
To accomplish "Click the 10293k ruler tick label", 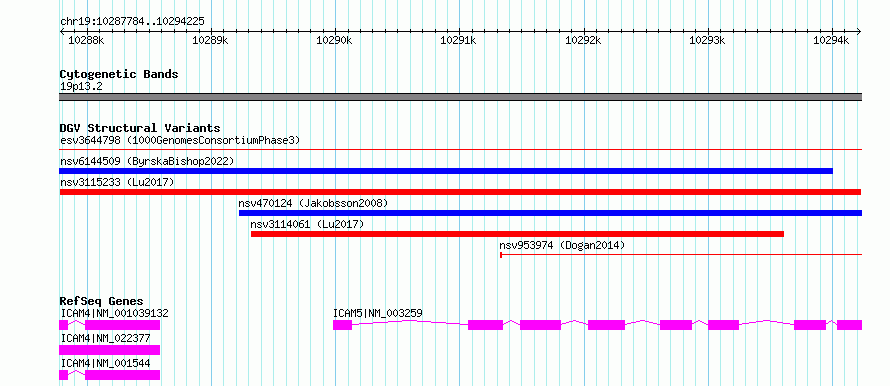I will pos(707,40).
